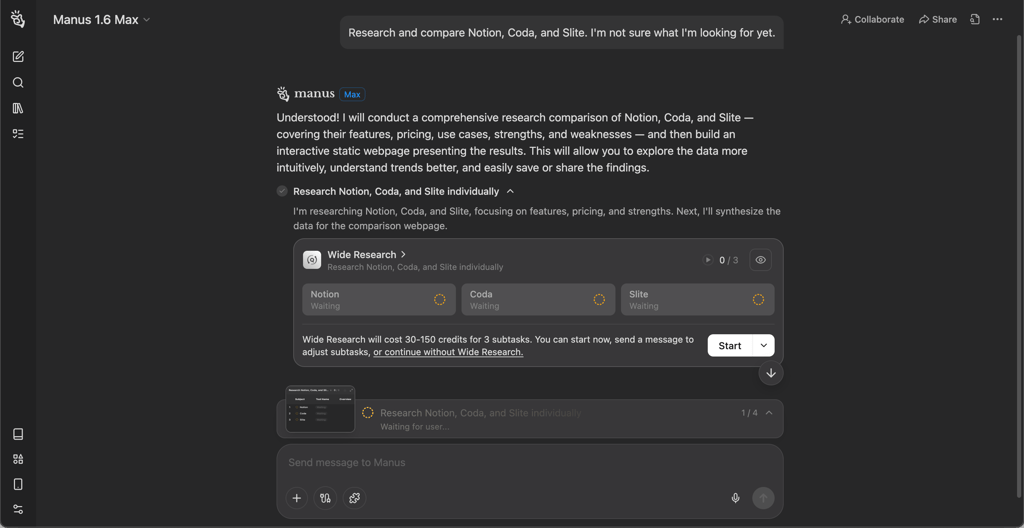The height and width of the screenshot is (528, 1024).
Task: Click the check circle beside Research step title
Action: pyautogui.click(x=282, y=191)
